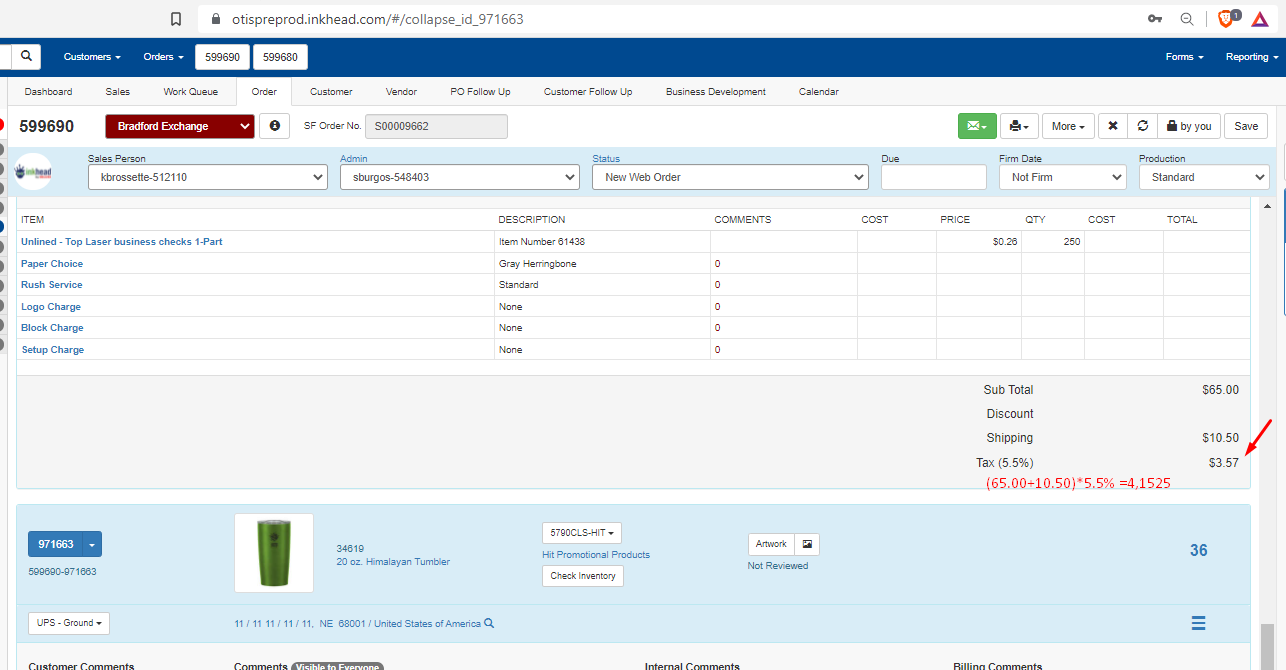The width and height of the screenshot is (1286, 670).
Task: Click the search magnifier icon in navbar
Action: click(26, 57)
